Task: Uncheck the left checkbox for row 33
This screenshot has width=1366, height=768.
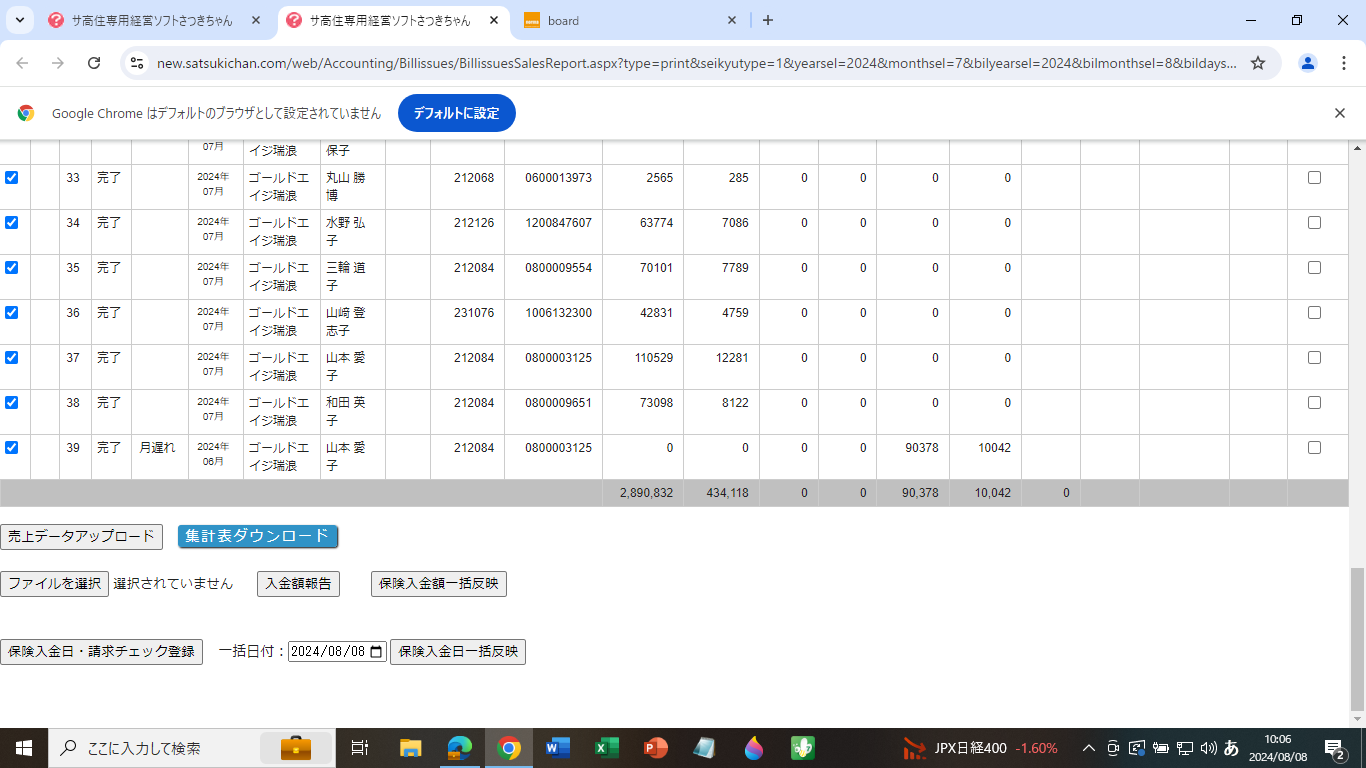Action: click(12, 178)
